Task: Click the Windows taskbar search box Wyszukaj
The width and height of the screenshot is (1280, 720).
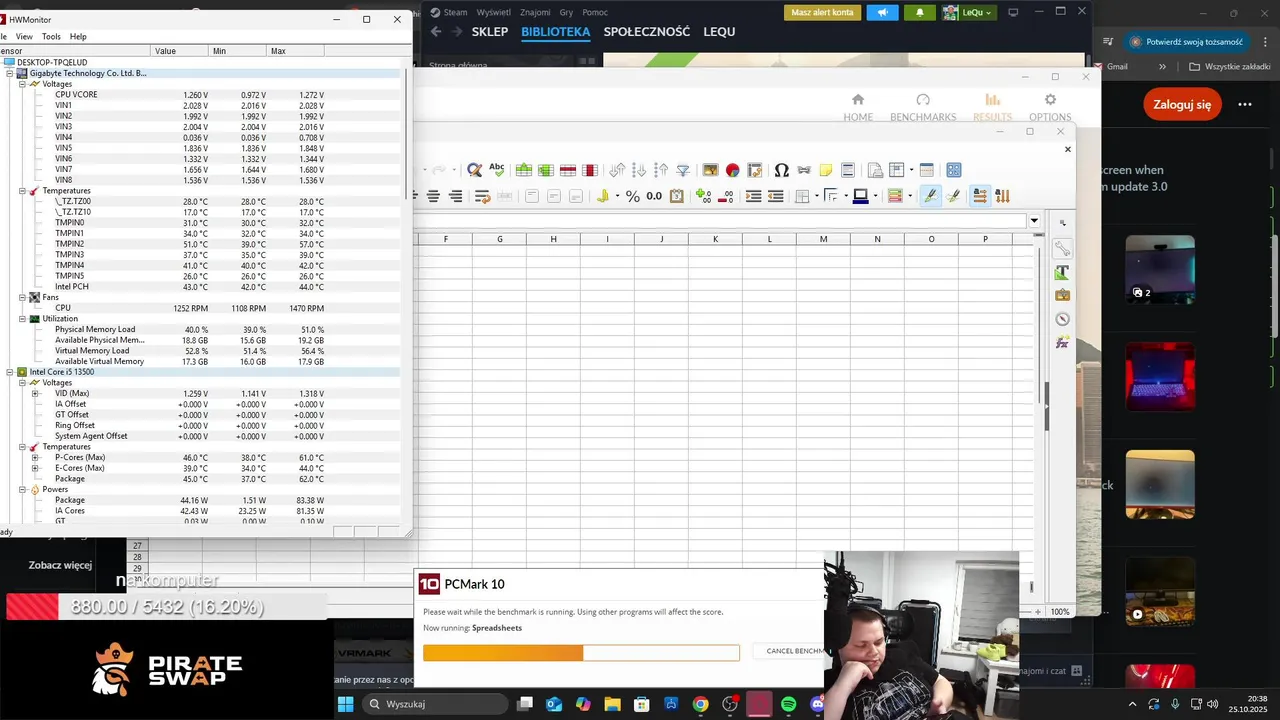Action: coord(437,704)
